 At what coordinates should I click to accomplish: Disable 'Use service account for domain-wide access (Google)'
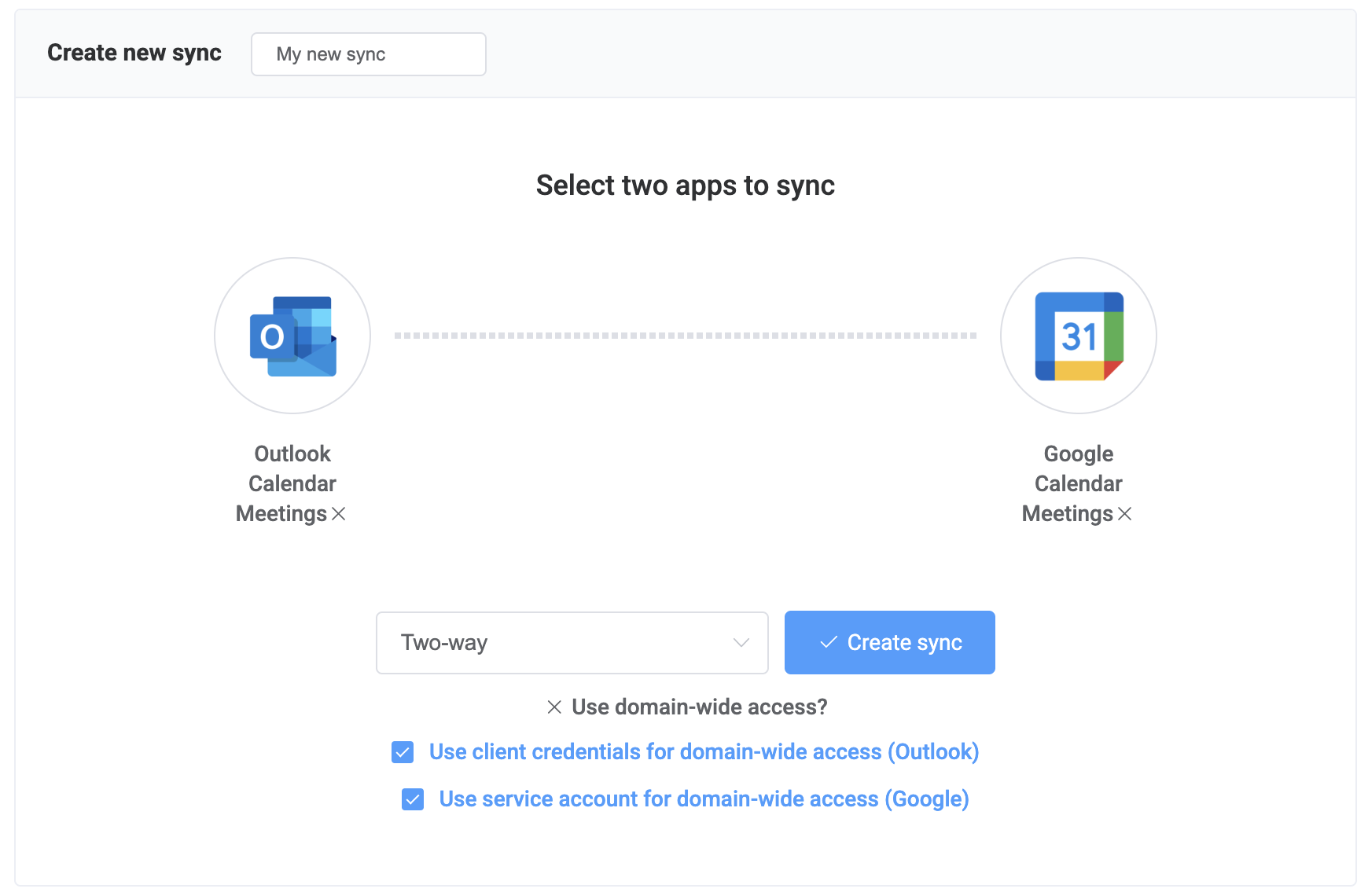[x=412, y=799]
